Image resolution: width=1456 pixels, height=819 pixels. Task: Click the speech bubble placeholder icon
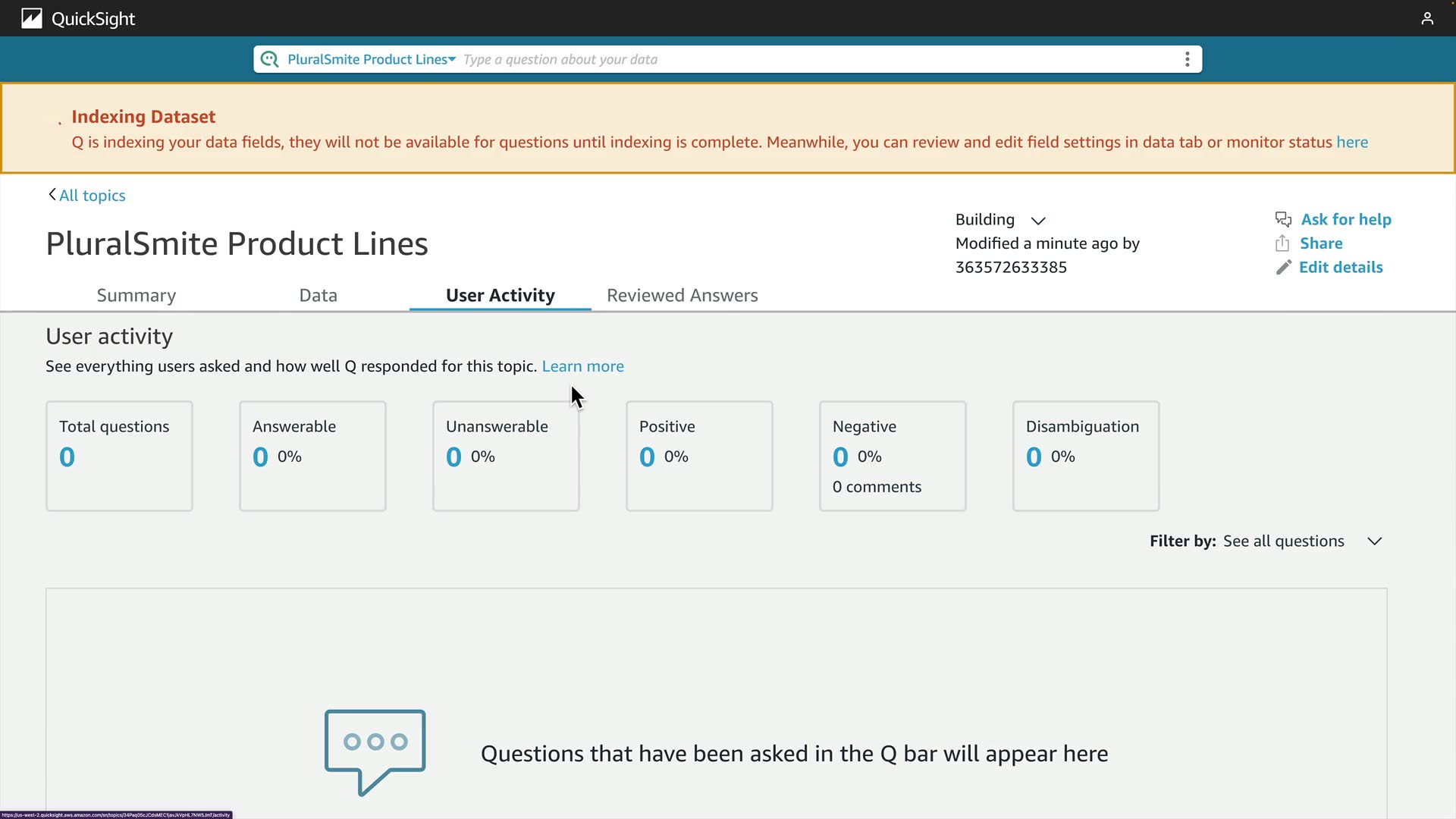(x=375, y=752)
